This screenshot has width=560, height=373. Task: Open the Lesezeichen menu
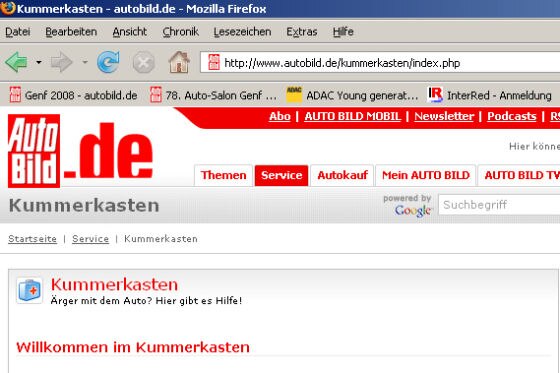[x=242, y=32]
